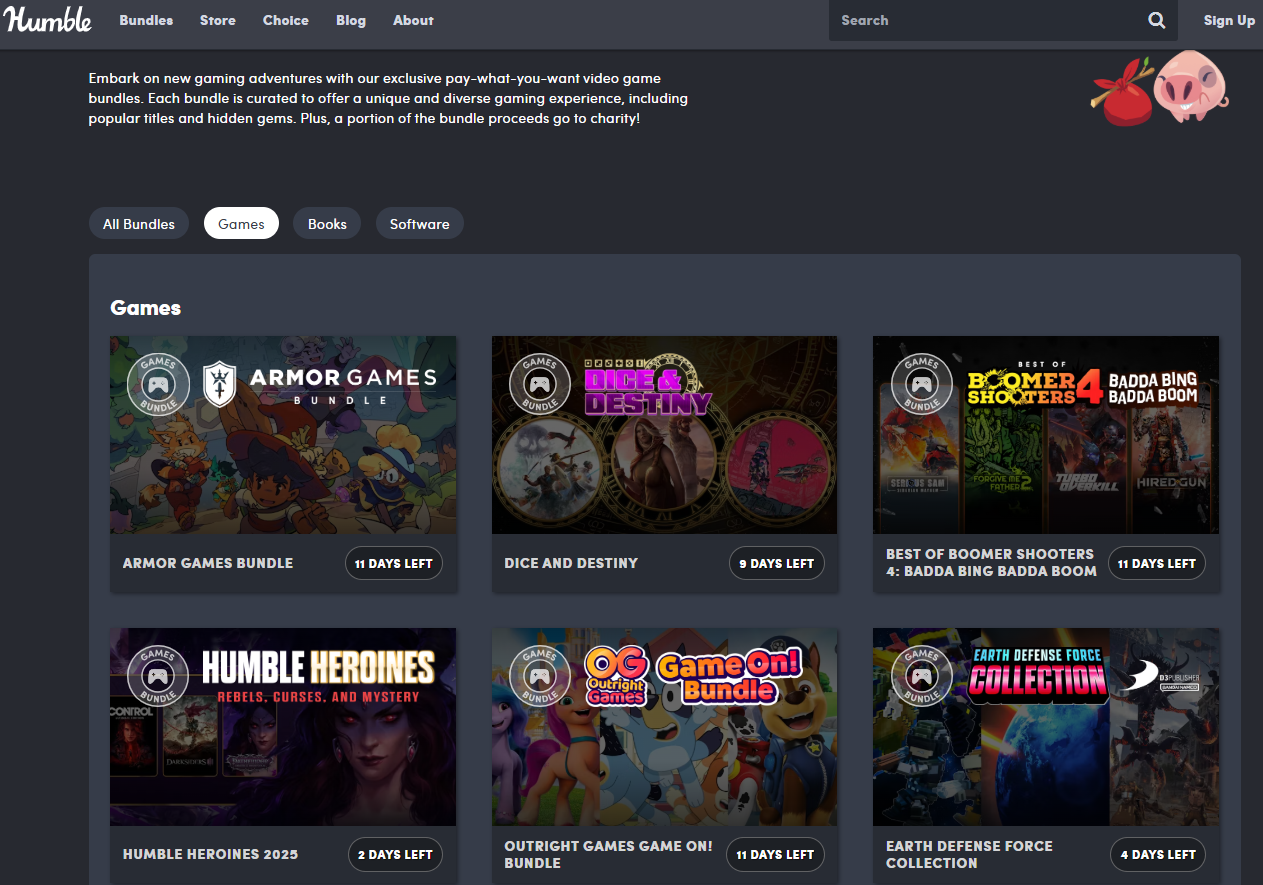The image size is (1263, 885).
Task: Open the Armor Games Bundle thumbnail
Action: pos(283,435)
